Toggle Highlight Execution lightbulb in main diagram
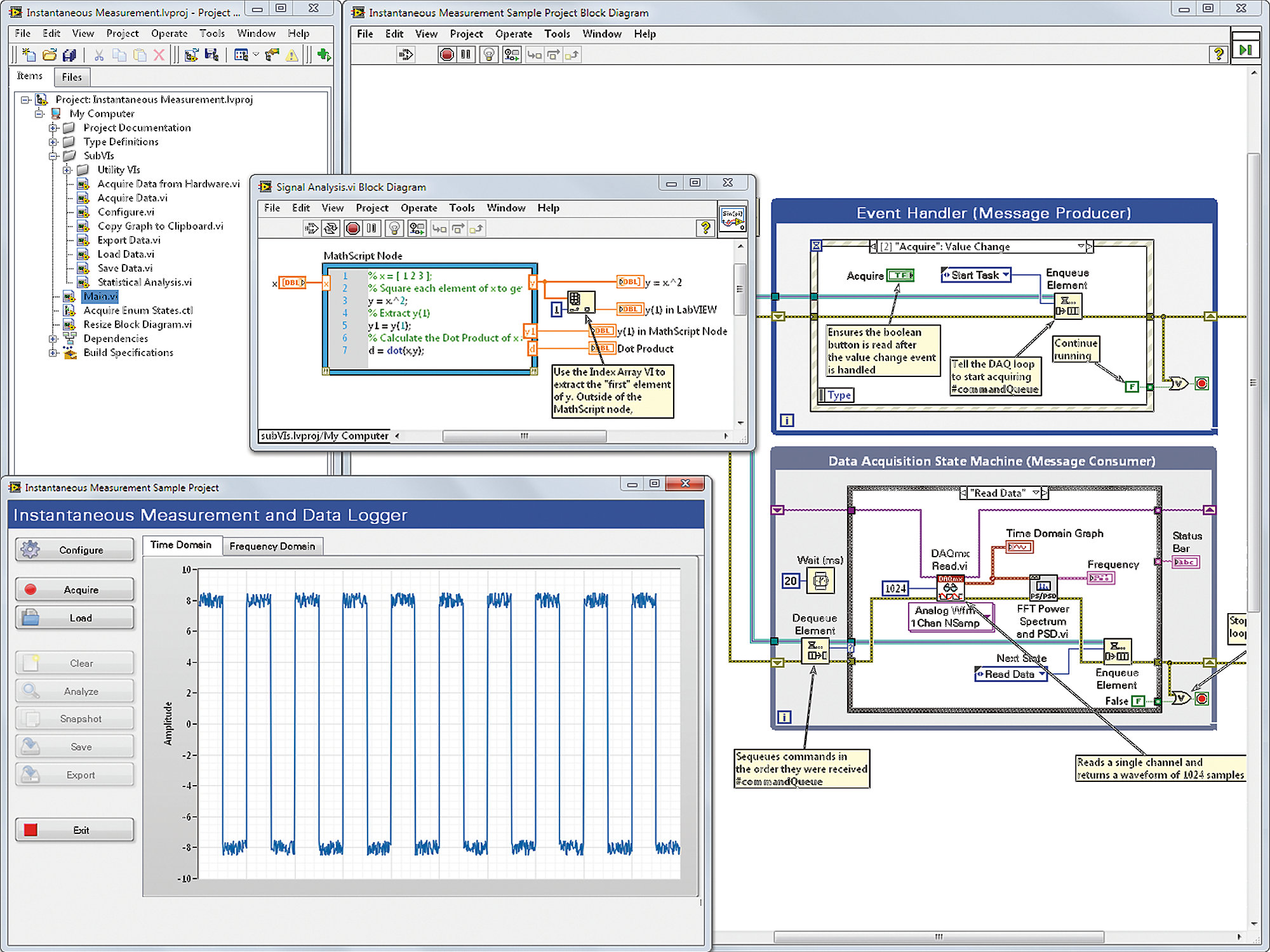Screen dimensions: 1270x952 click(x=488, y=55)
